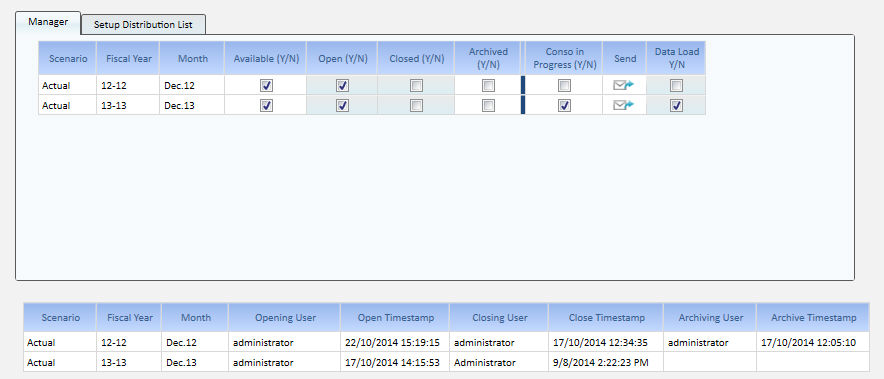Image resolution: width=884 pixels, height=379 pixels.
Task: Click the Scenario header in the top table
Action: [68, 58]
